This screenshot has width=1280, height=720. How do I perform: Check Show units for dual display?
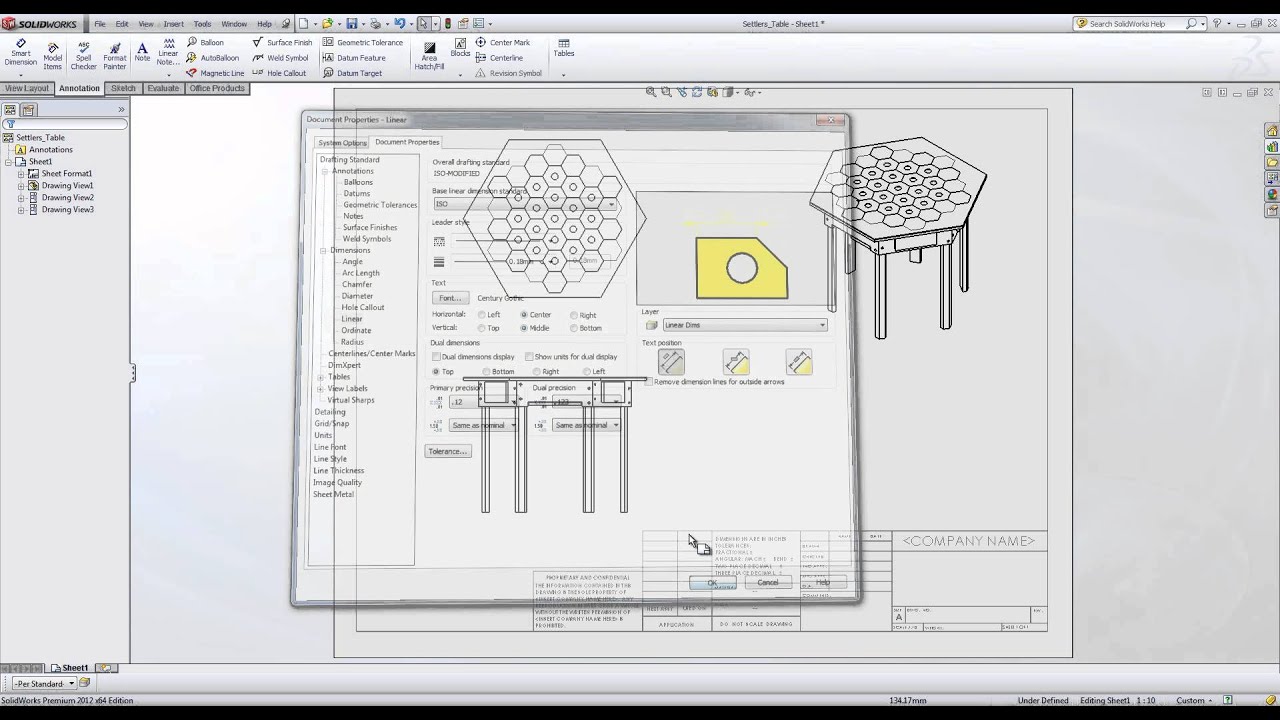pyautogui.click(x=529, y=357)
